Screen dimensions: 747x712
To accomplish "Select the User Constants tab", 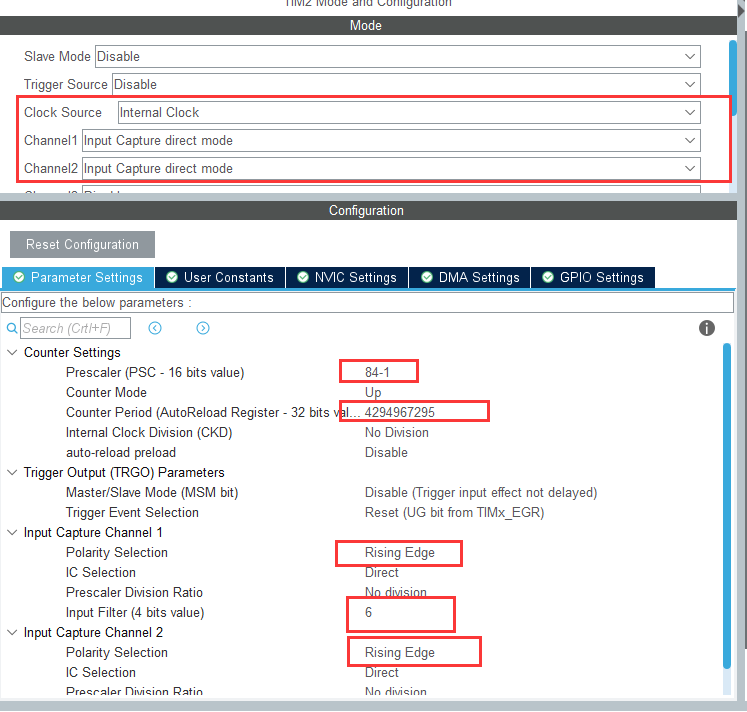I will (x=219, y=277).
